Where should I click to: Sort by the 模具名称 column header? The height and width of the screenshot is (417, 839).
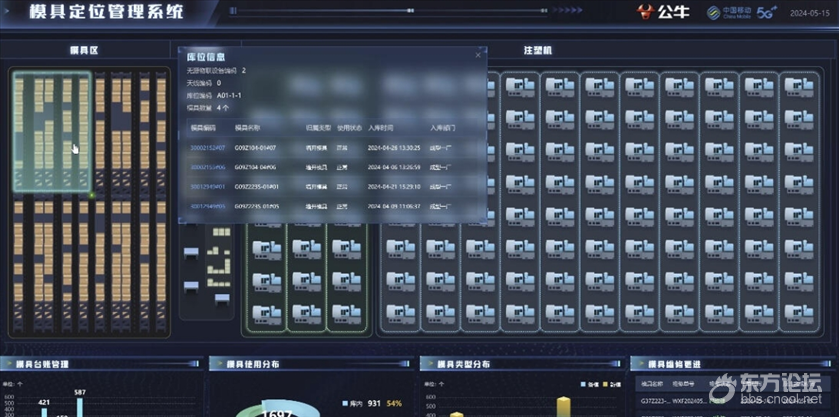click(249, 128)
